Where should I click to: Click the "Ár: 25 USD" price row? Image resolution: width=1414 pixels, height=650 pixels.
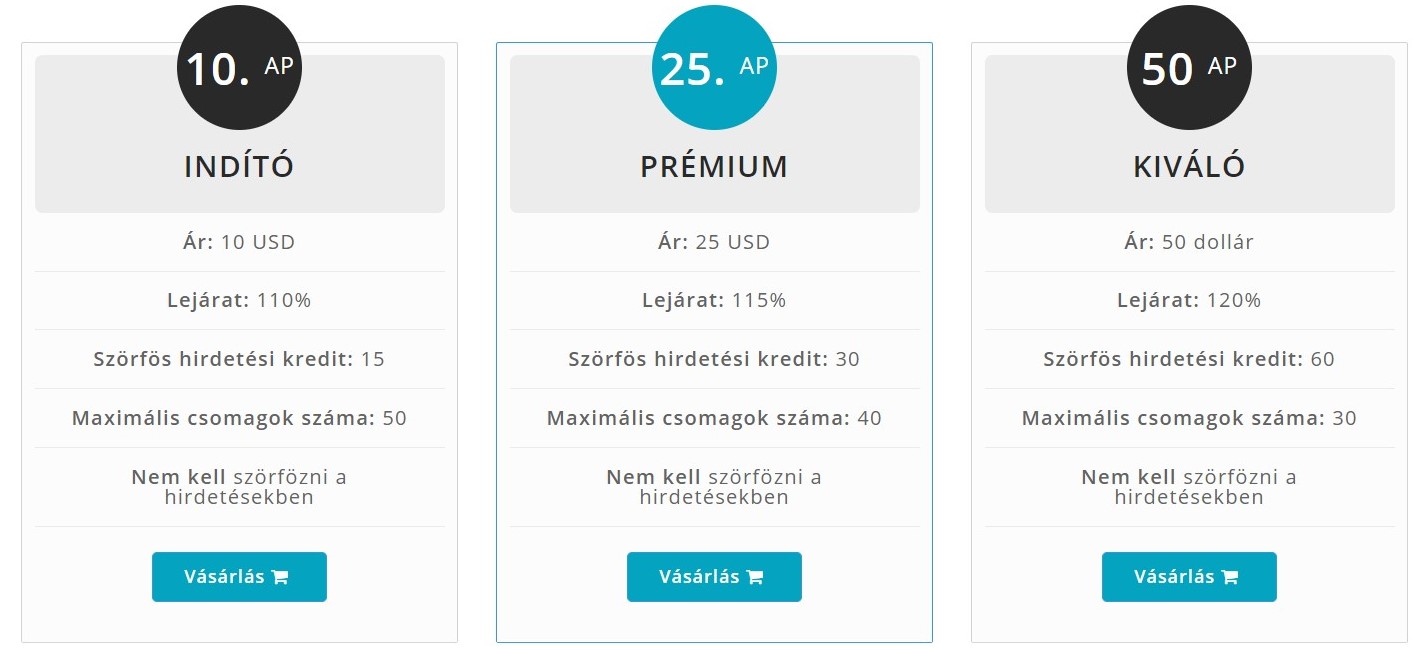pyautogui.click(x=714, y=242)
